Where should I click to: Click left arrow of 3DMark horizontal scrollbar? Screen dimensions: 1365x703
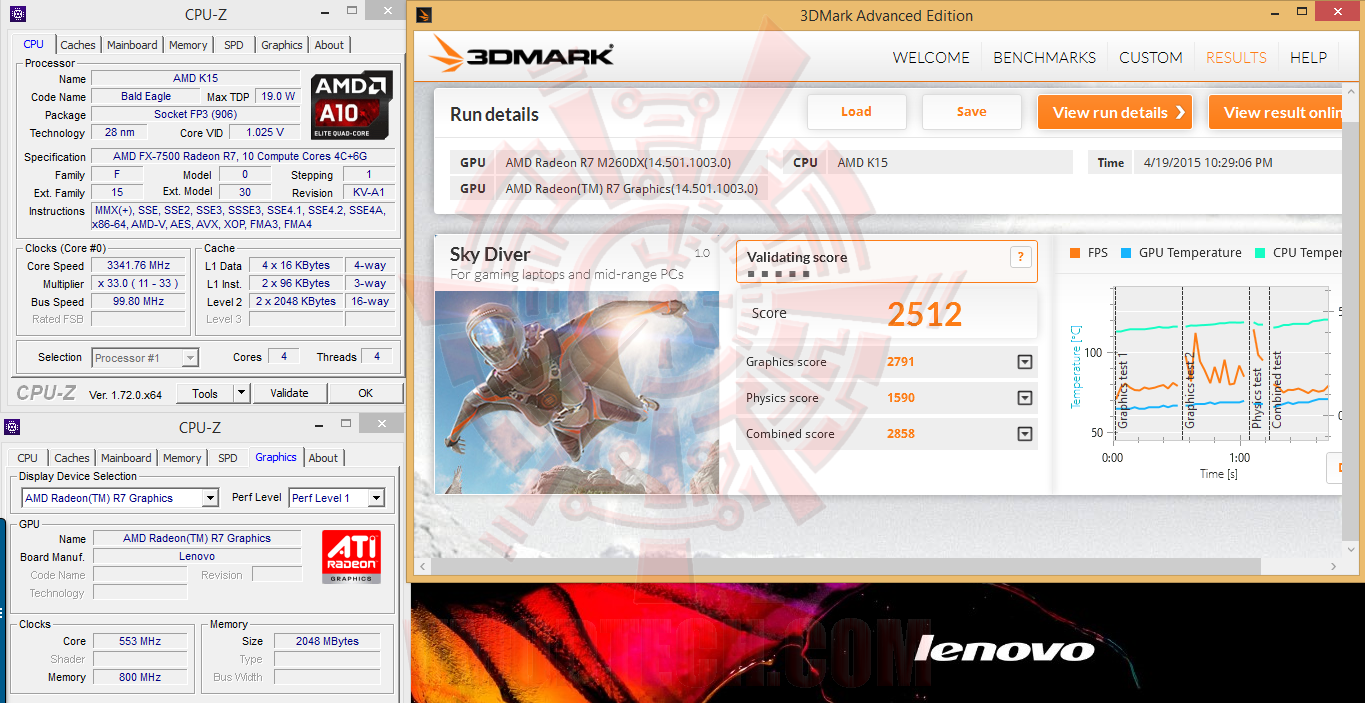click(x=423, y=567)
